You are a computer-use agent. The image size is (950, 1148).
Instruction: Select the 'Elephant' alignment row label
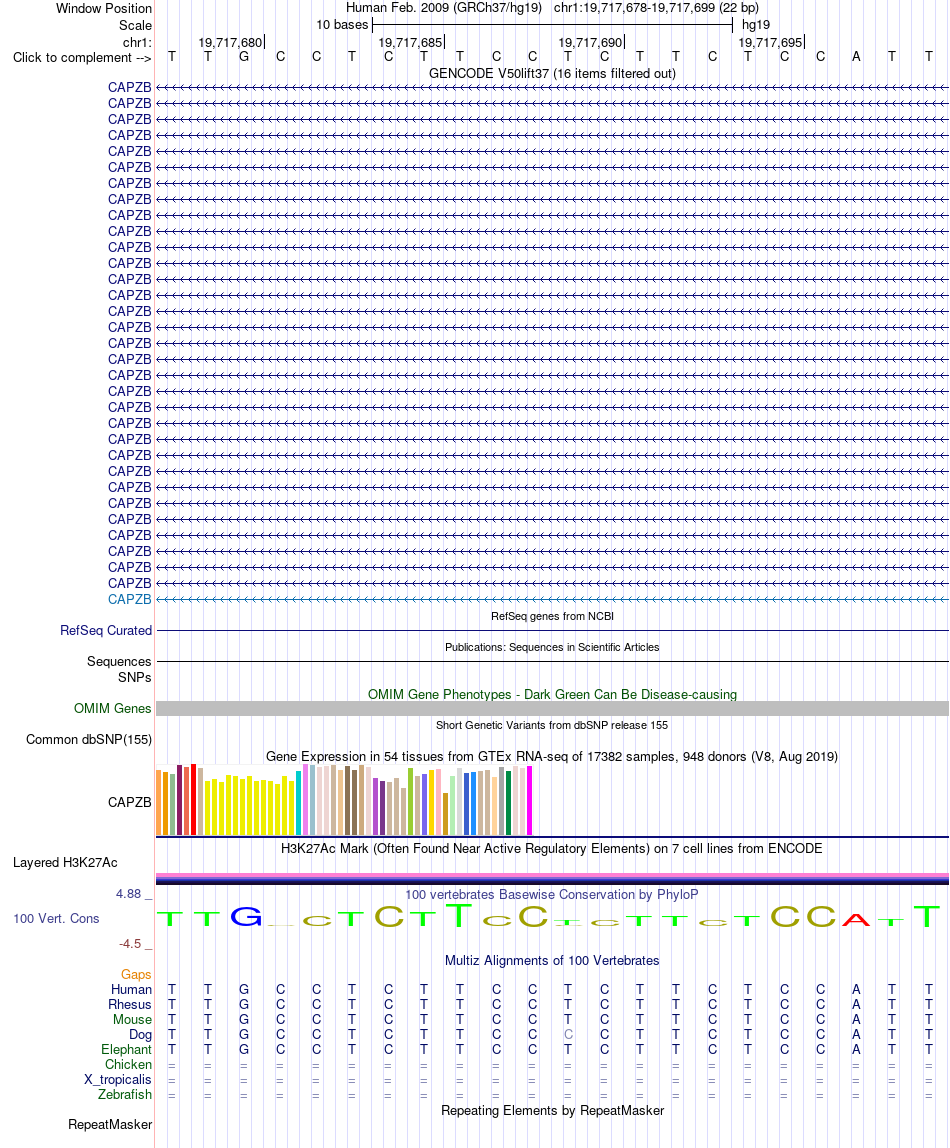coord(127,1049)
